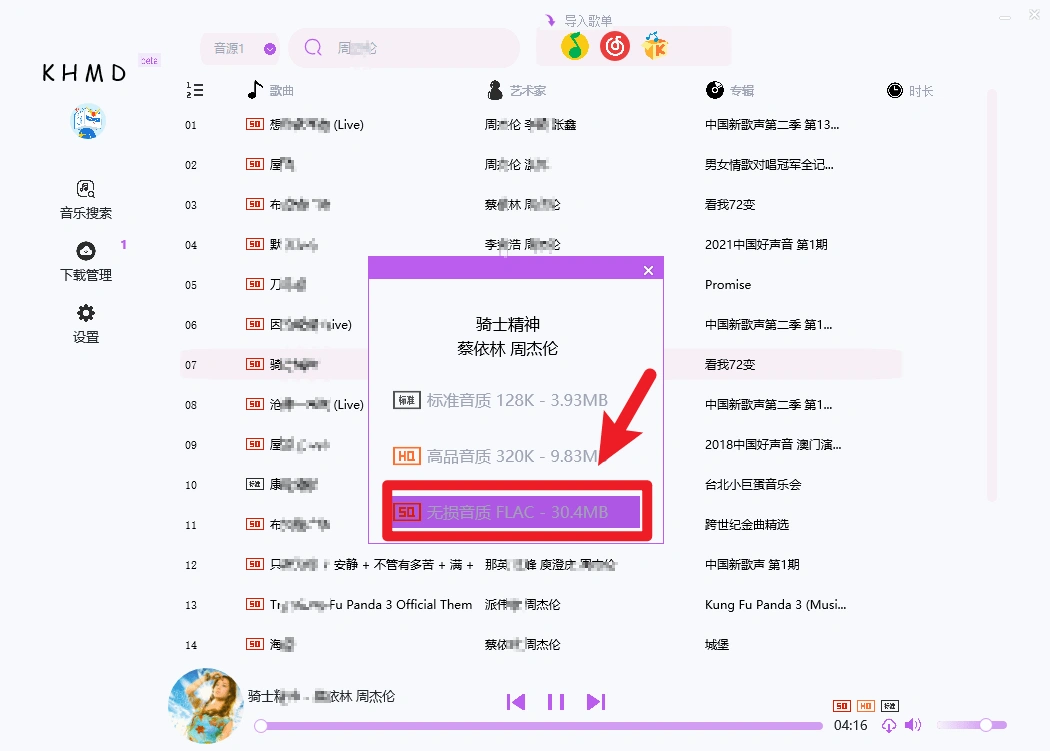
Task: Click the search magnifier icon
Action: tap(313, 48)
